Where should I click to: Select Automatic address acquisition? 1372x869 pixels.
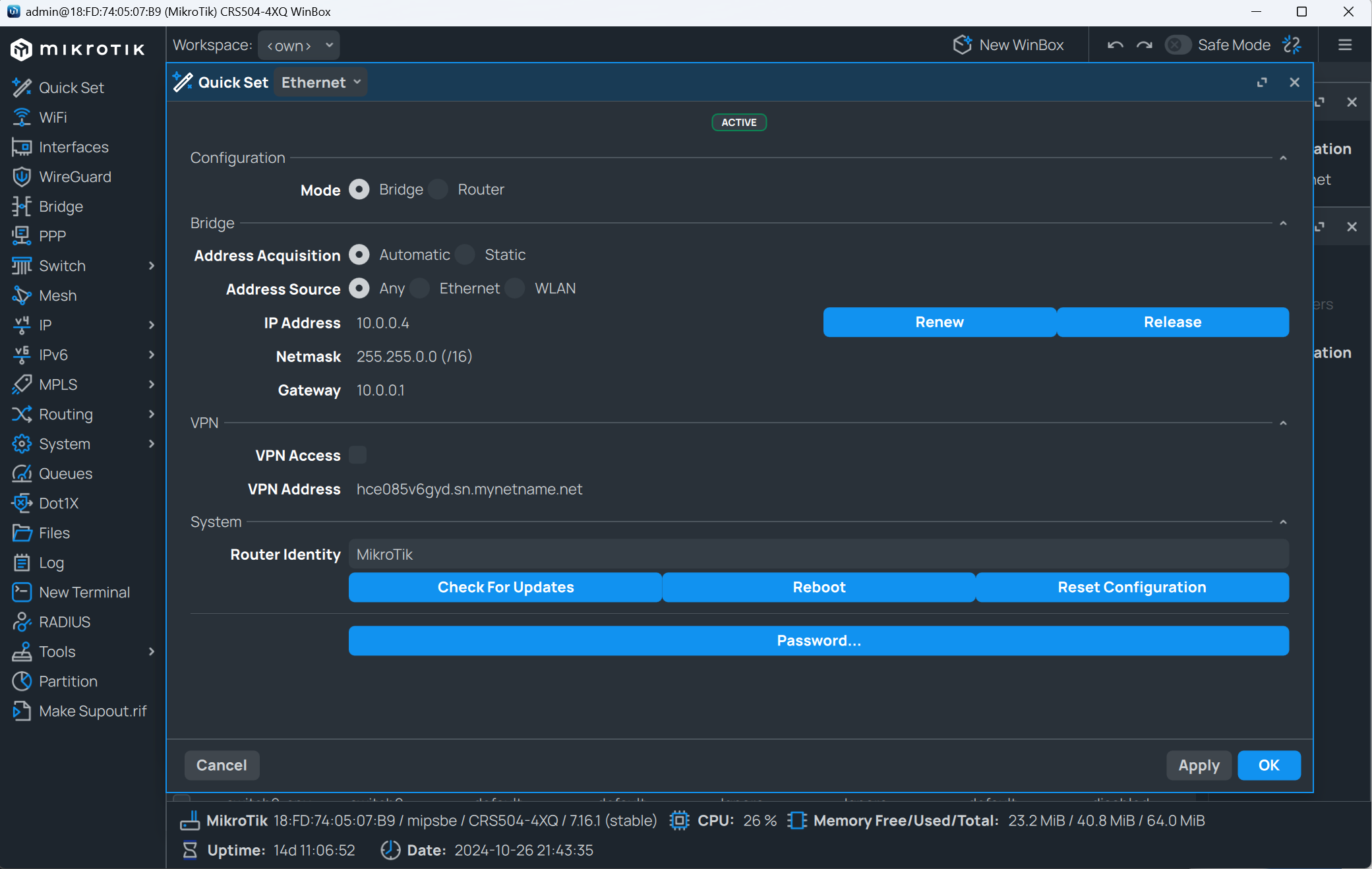(x=359, y=255)
